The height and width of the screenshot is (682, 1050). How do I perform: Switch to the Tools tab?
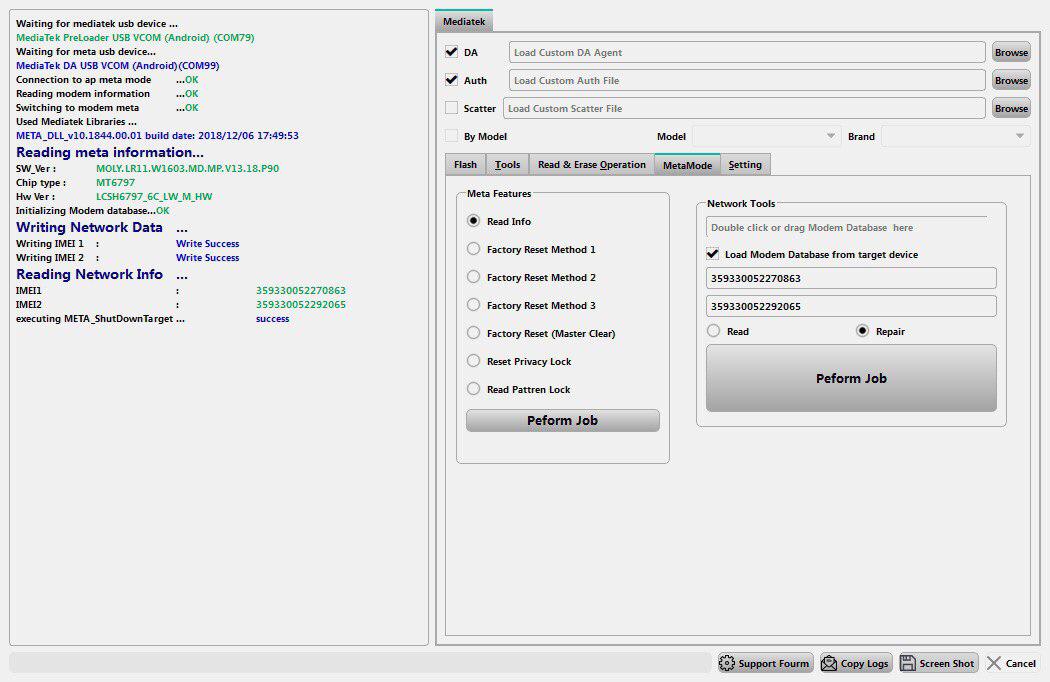click(508, 165)
